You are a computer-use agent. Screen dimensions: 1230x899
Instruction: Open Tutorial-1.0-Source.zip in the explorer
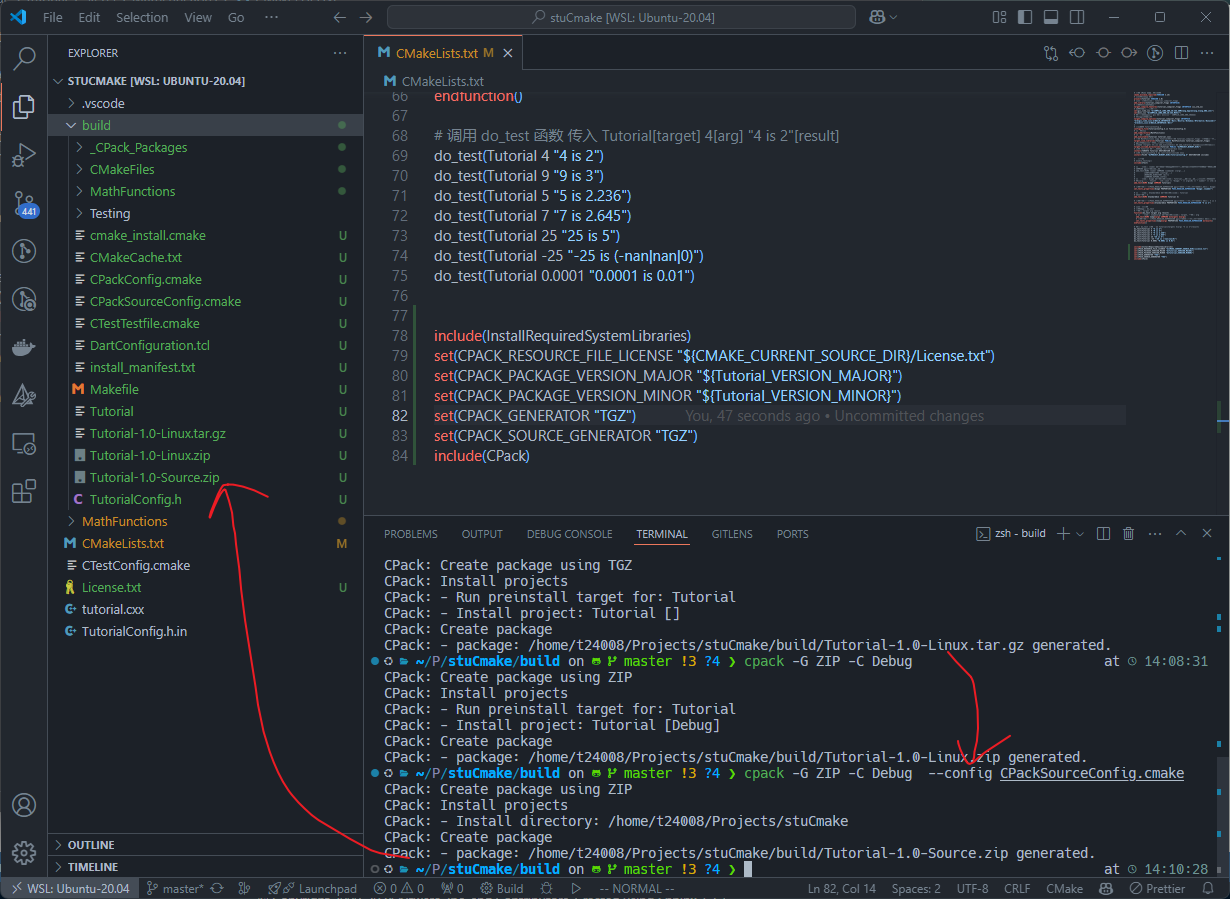(x=154, y=477)
